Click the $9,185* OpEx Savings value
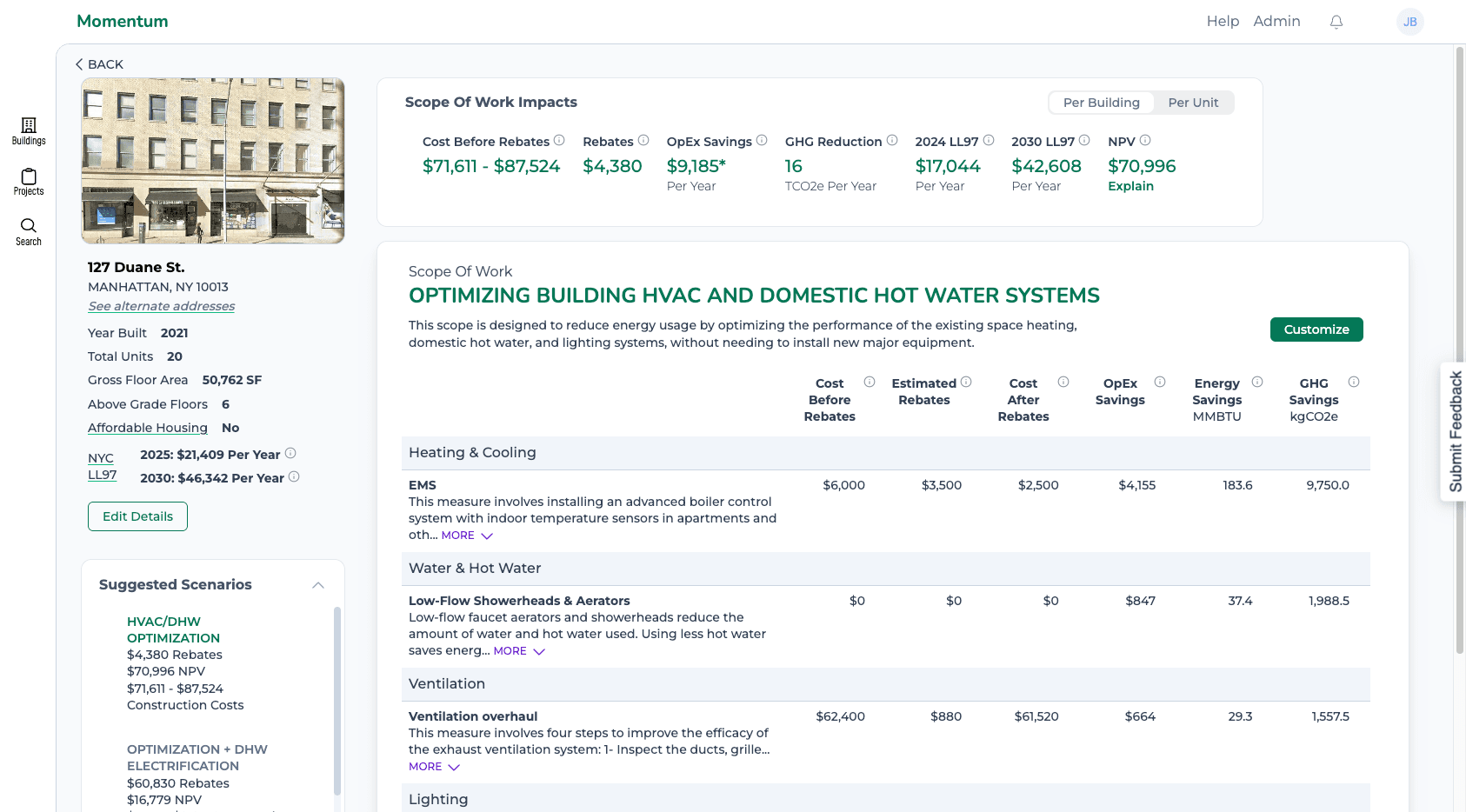The height and width of the screenshot is (812, 1466). click(x=696, y=166)
